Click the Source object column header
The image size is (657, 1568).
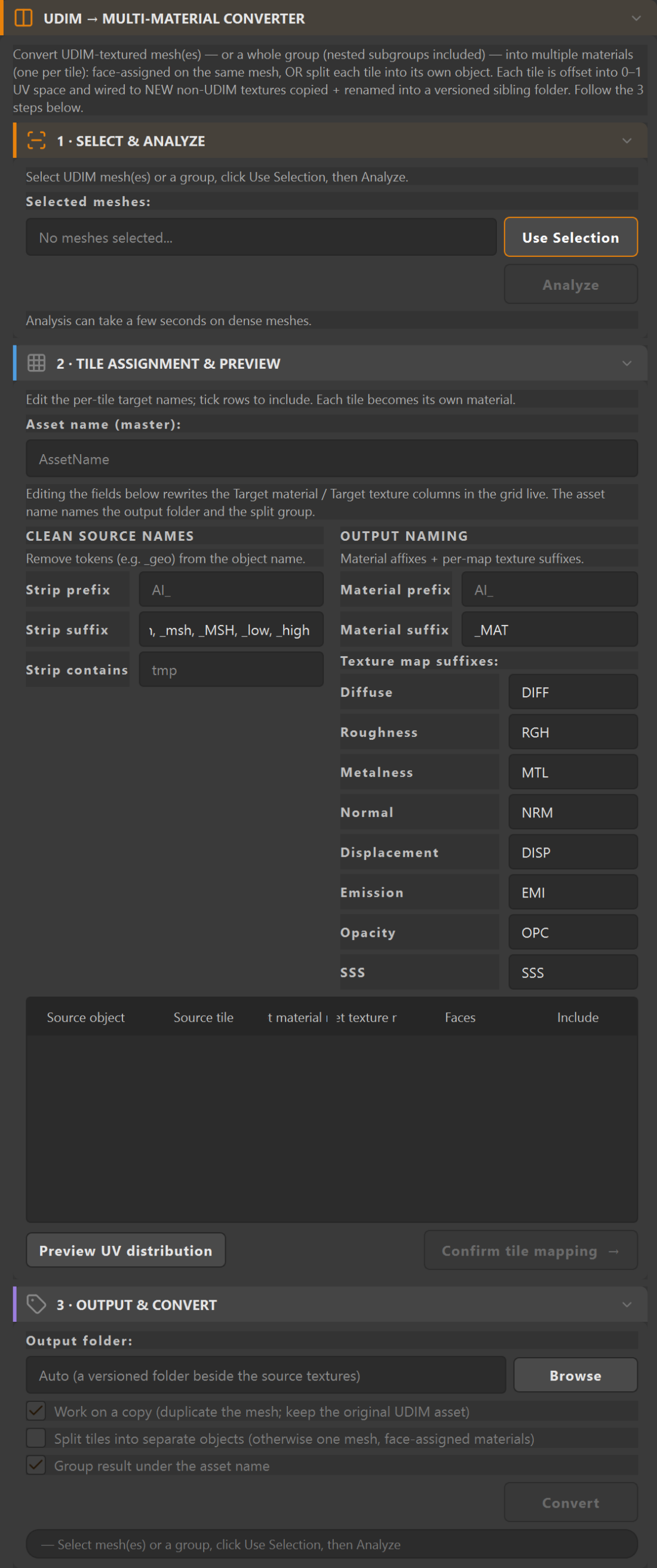point(86,1016)
